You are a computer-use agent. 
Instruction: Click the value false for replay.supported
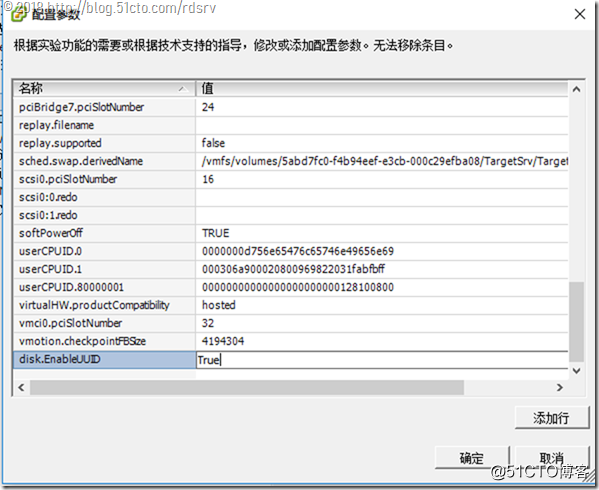(213, 143)
